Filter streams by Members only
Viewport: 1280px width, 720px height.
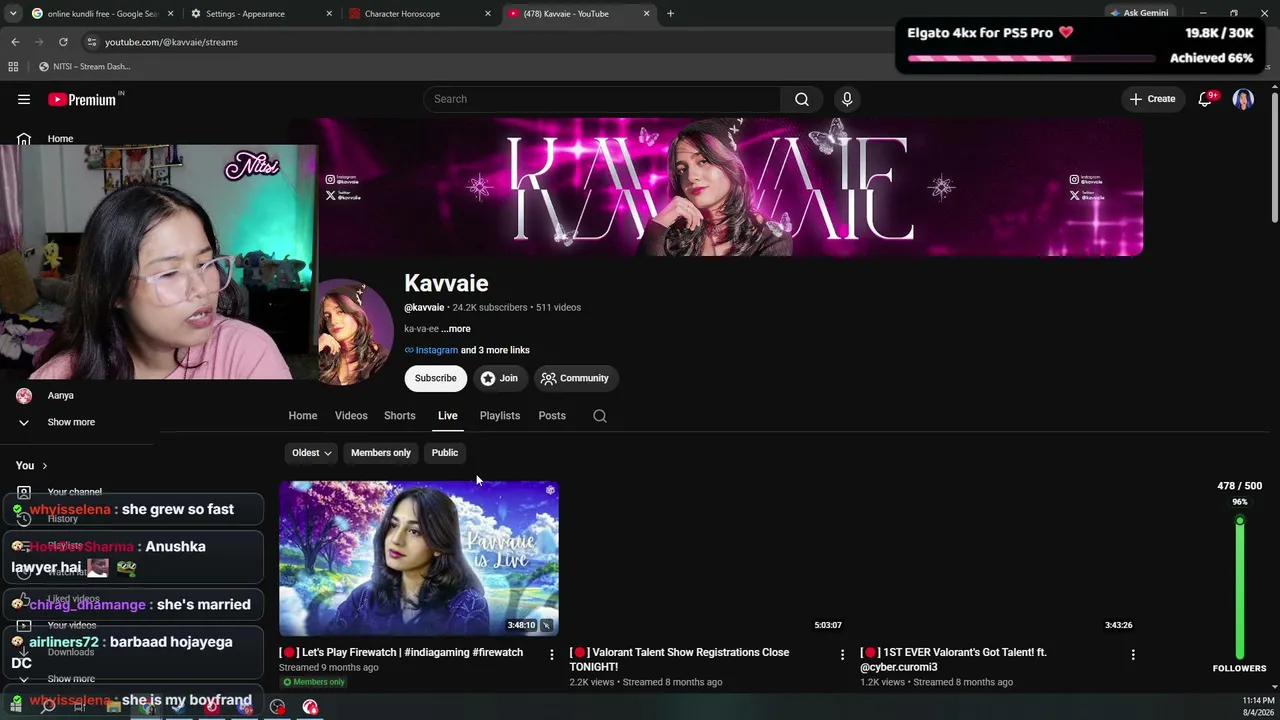click(381, 453)
